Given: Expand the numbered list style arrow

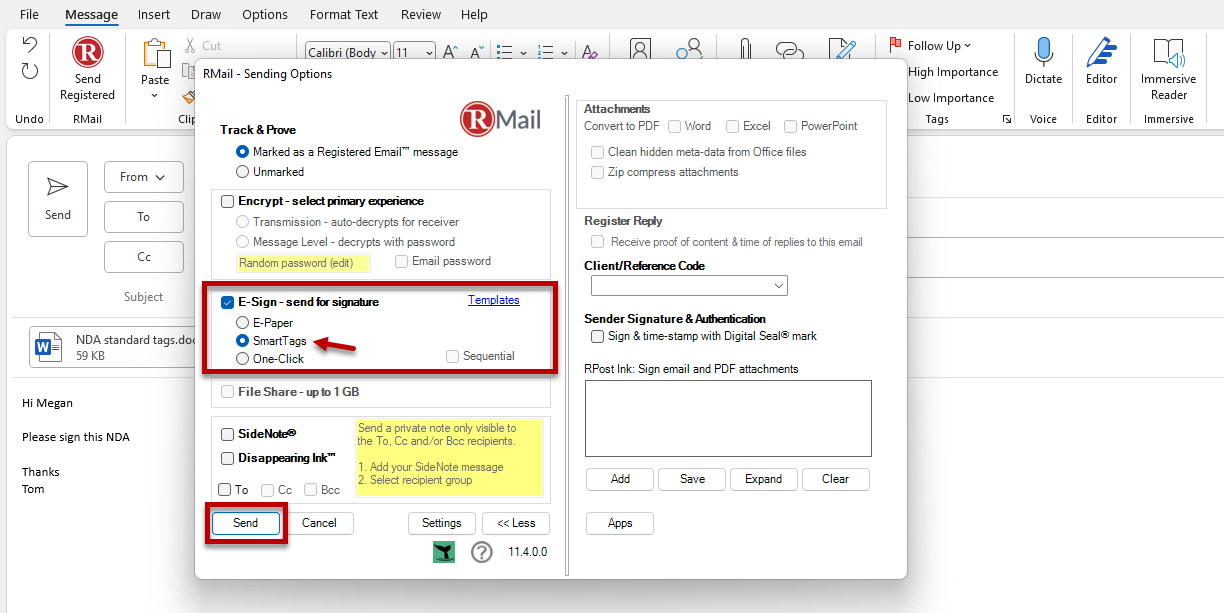Looking at the screenshot, I should click(x=564, y=52).
